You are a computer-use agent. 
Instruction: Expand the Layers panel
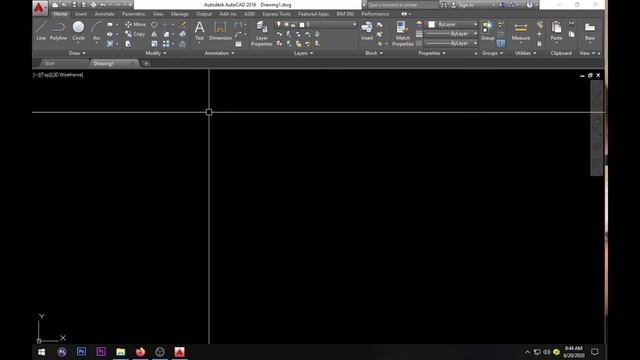[303, 53]
